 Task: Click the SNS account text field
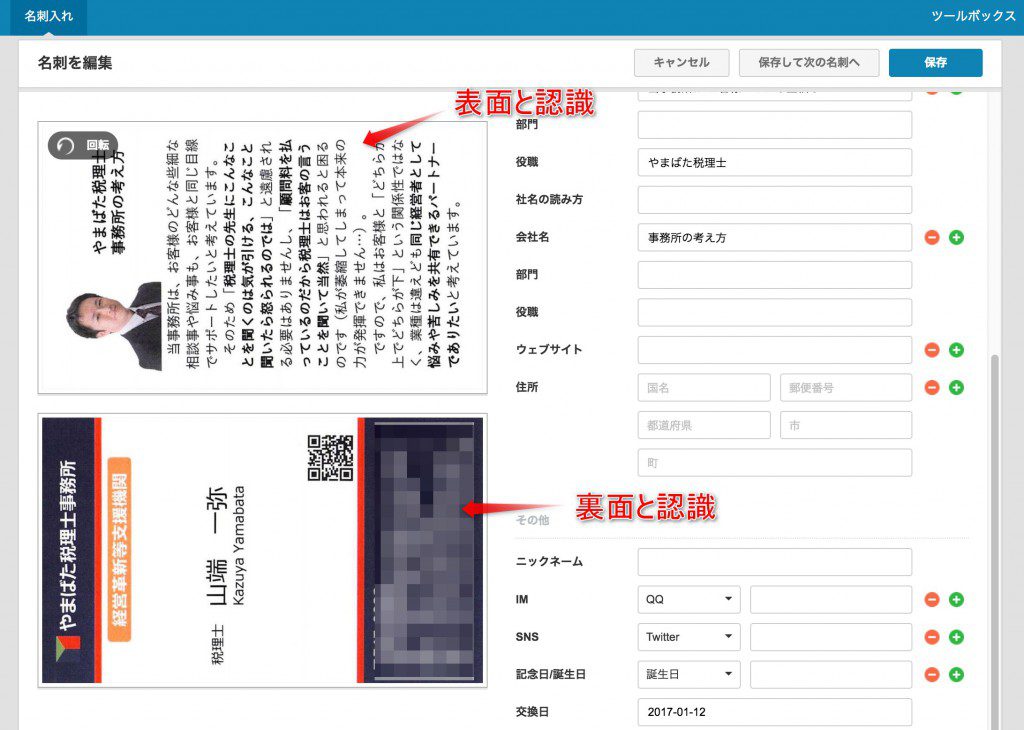(831, 637)
